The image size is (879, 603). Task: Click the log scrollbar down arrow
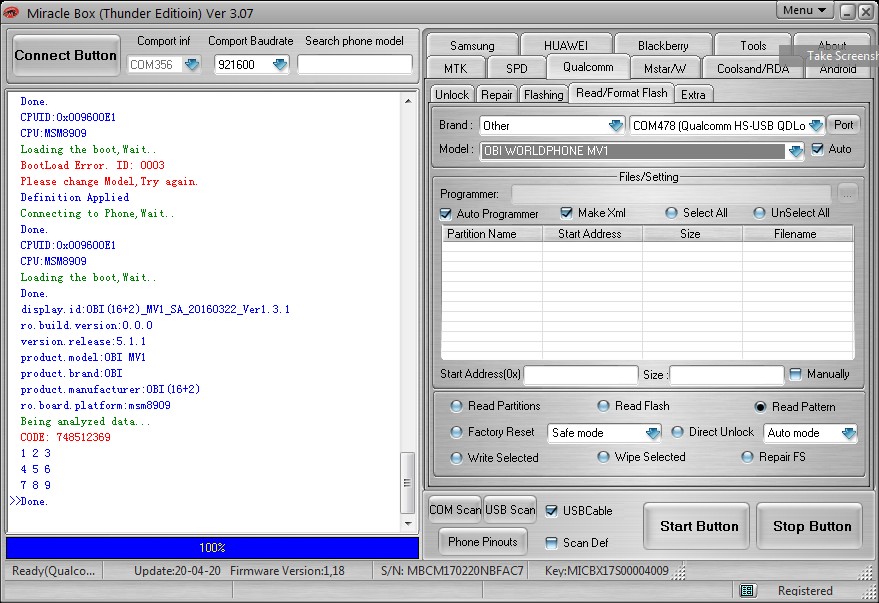[408, 523]
